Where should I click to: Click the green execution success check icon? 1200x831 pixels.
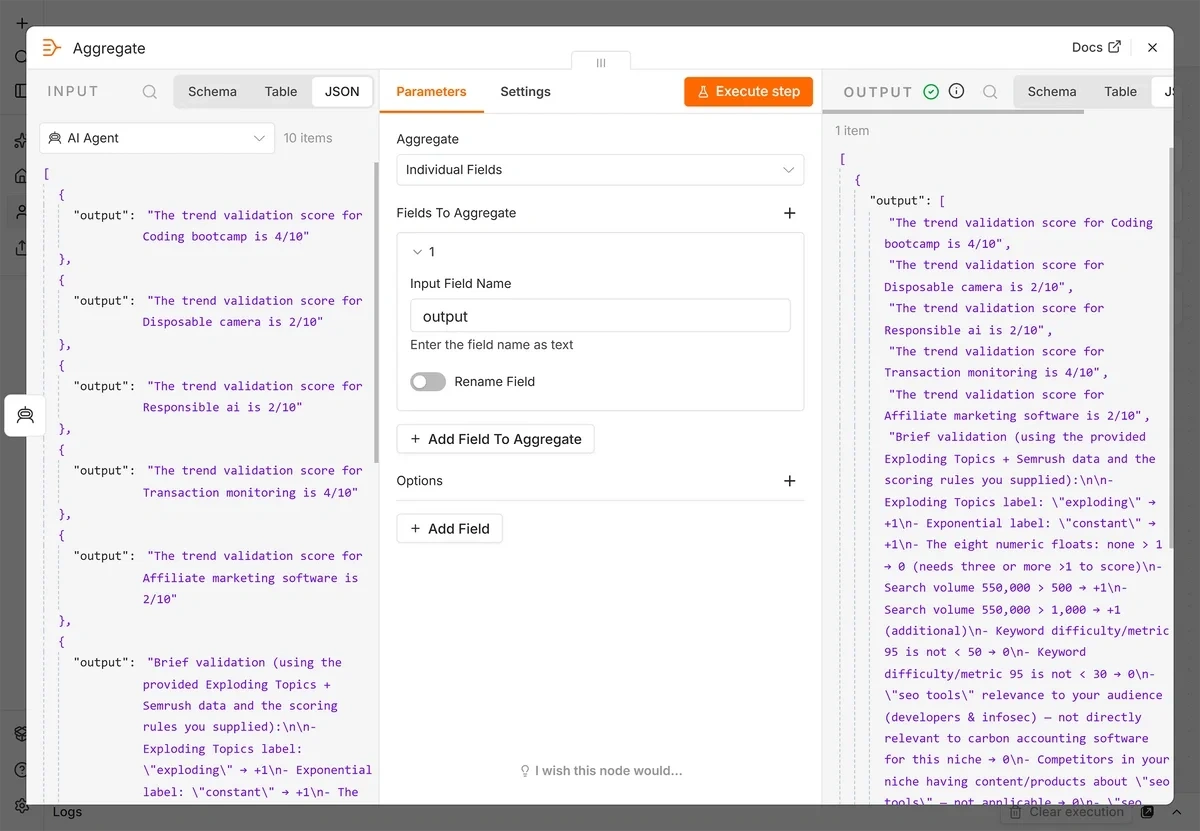tap(931, 92)
